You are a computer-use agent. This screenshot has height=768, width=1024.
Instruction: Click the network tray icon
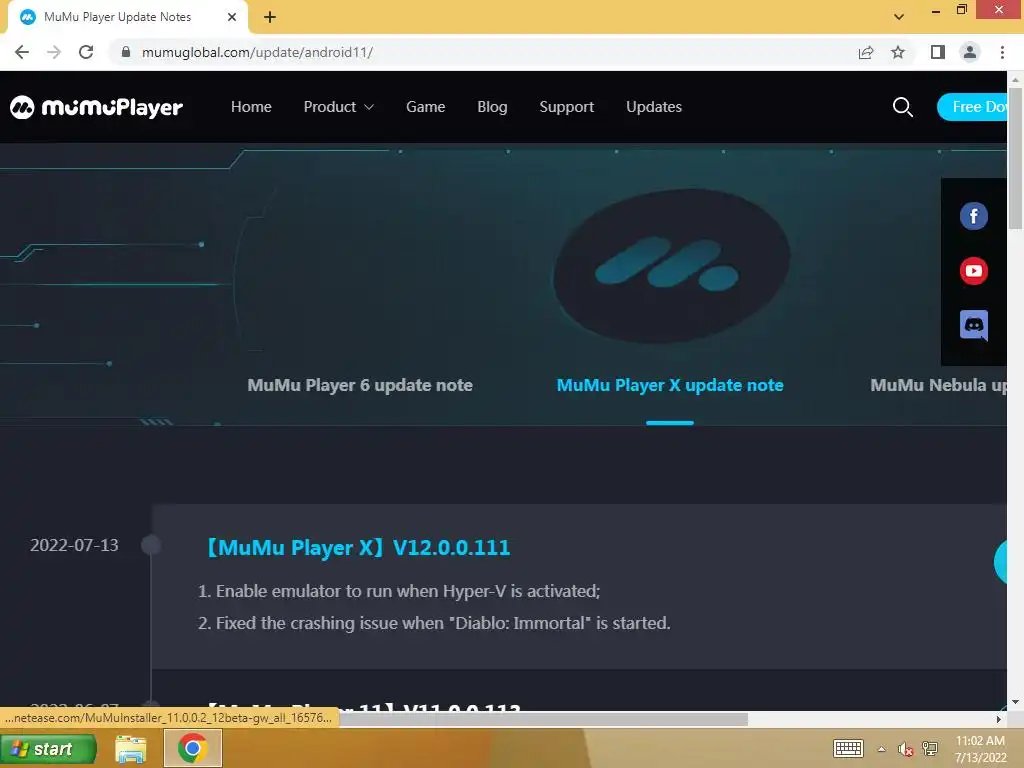930,749
